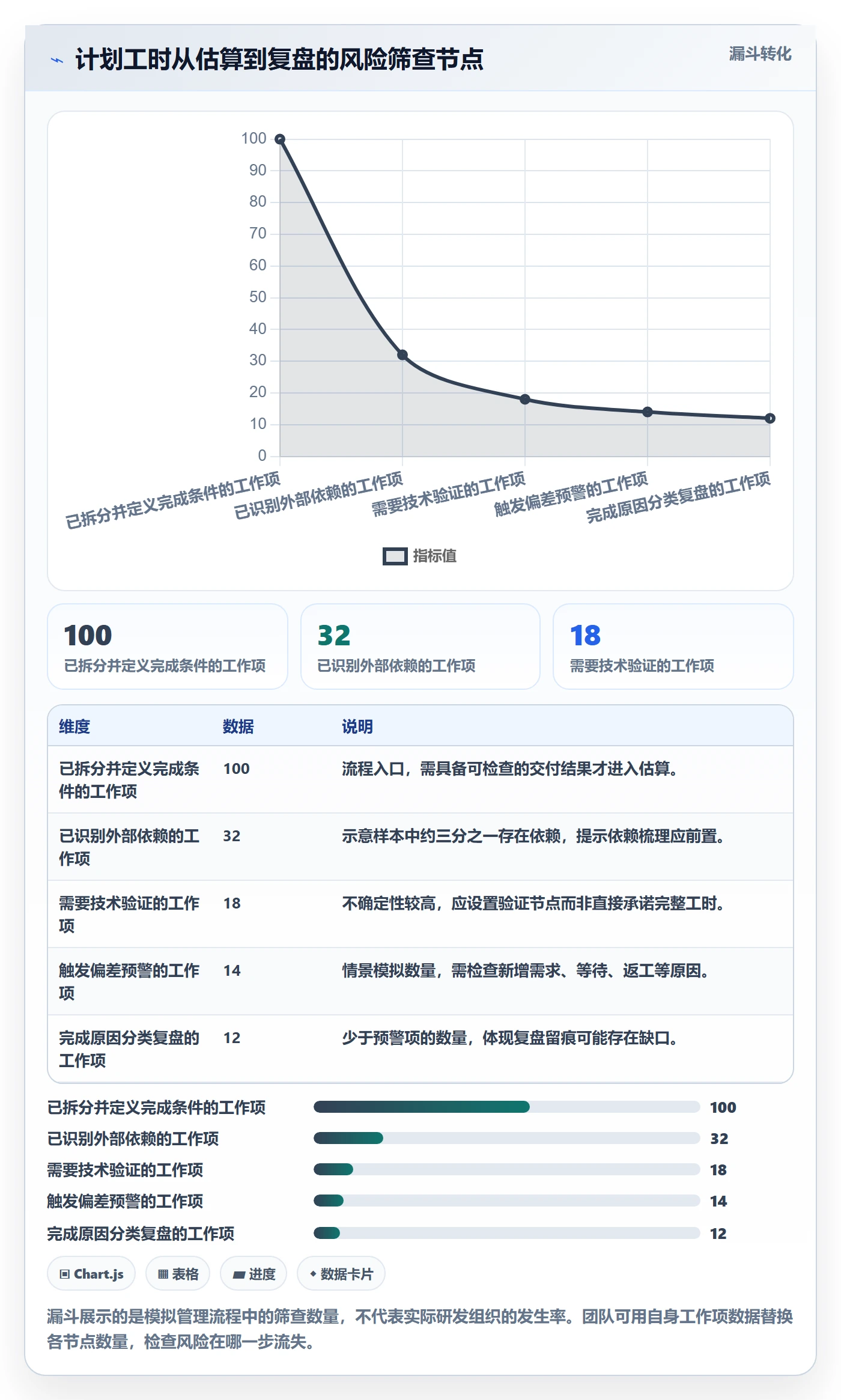Click the data card showing 32
The height and width of the screenshot is (1400, 841).
coord(421,647)
